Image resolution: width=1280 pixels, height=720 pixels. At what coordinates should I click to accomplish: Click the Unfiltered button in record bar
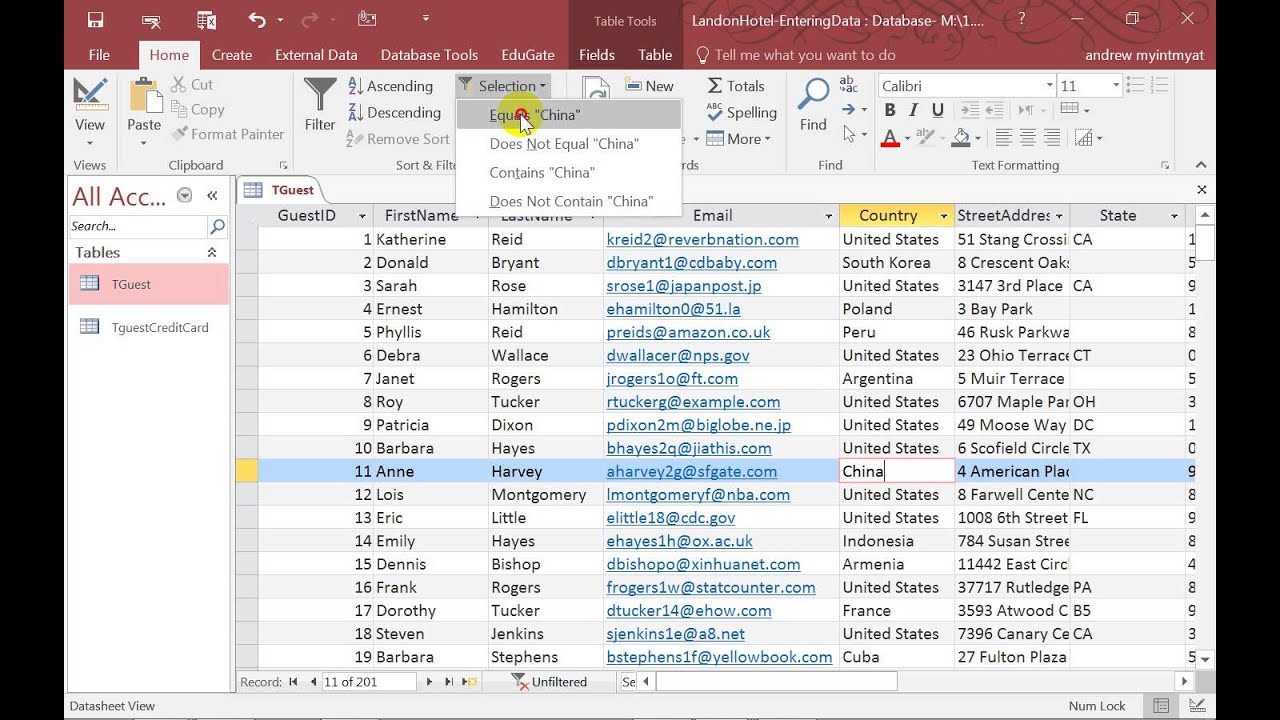(x=550, y=682)
